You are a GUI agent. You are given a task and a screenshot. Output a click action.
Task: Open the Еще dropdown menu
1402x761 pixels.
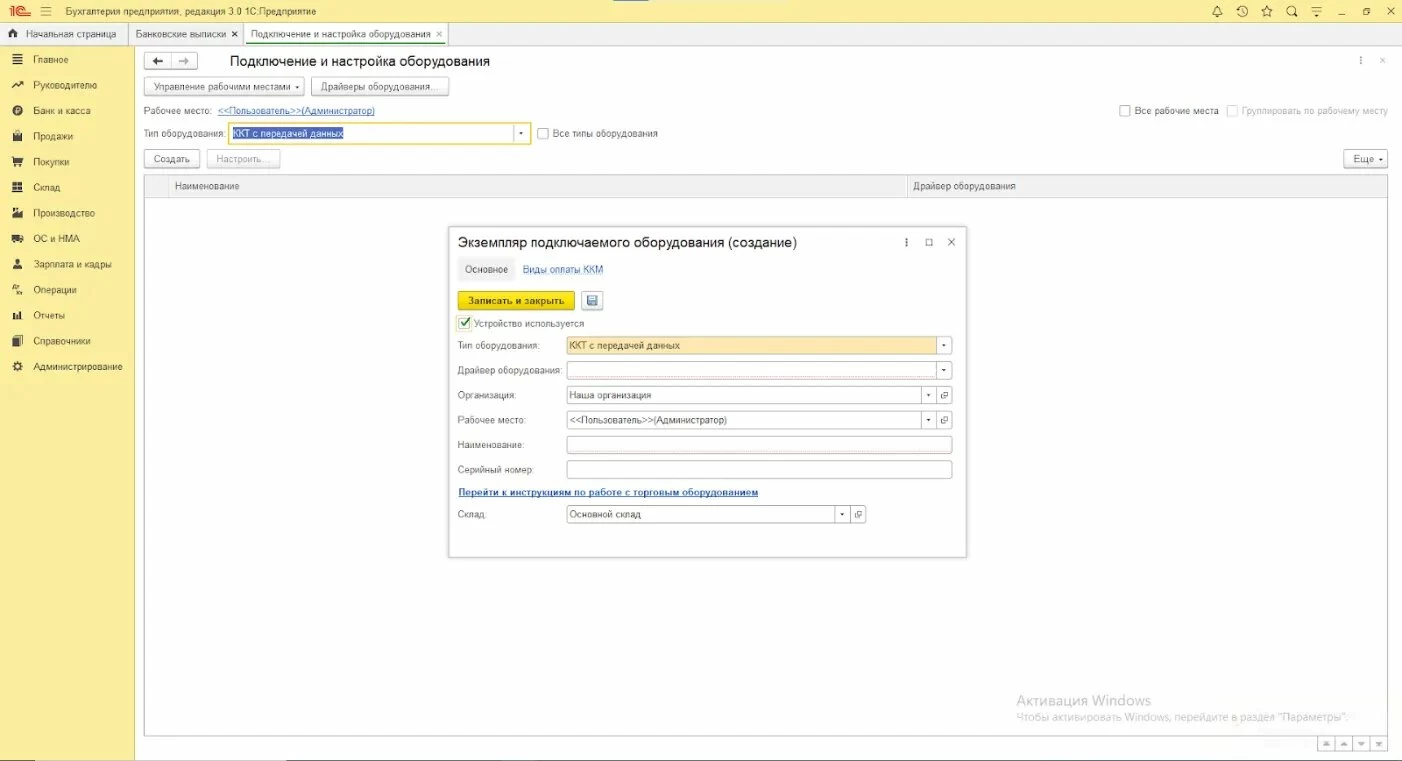point(1365,159)
